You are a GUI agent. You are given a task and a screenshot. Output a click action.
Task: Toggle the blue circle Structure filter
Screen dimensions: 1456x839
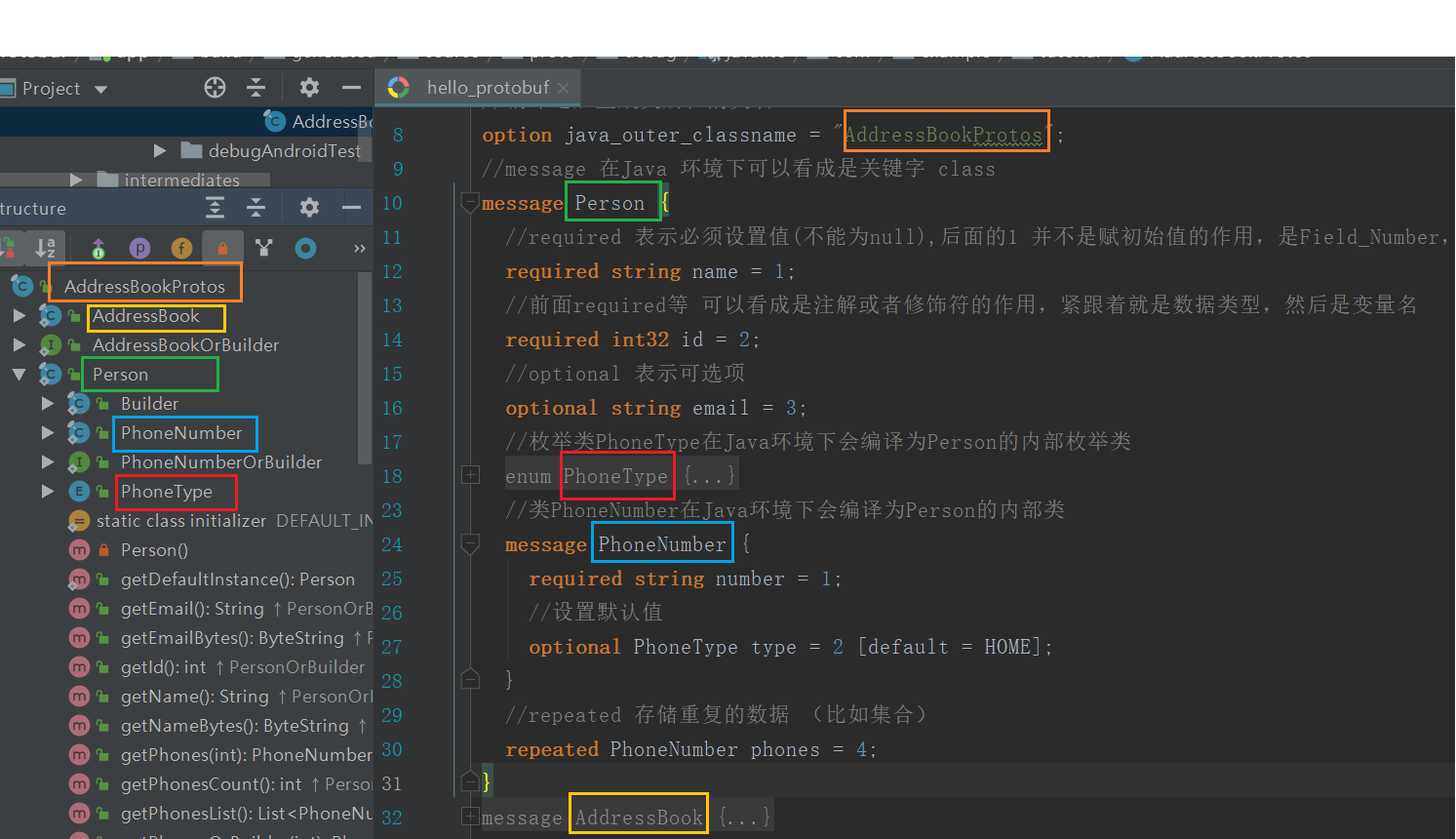coord(305,248)
